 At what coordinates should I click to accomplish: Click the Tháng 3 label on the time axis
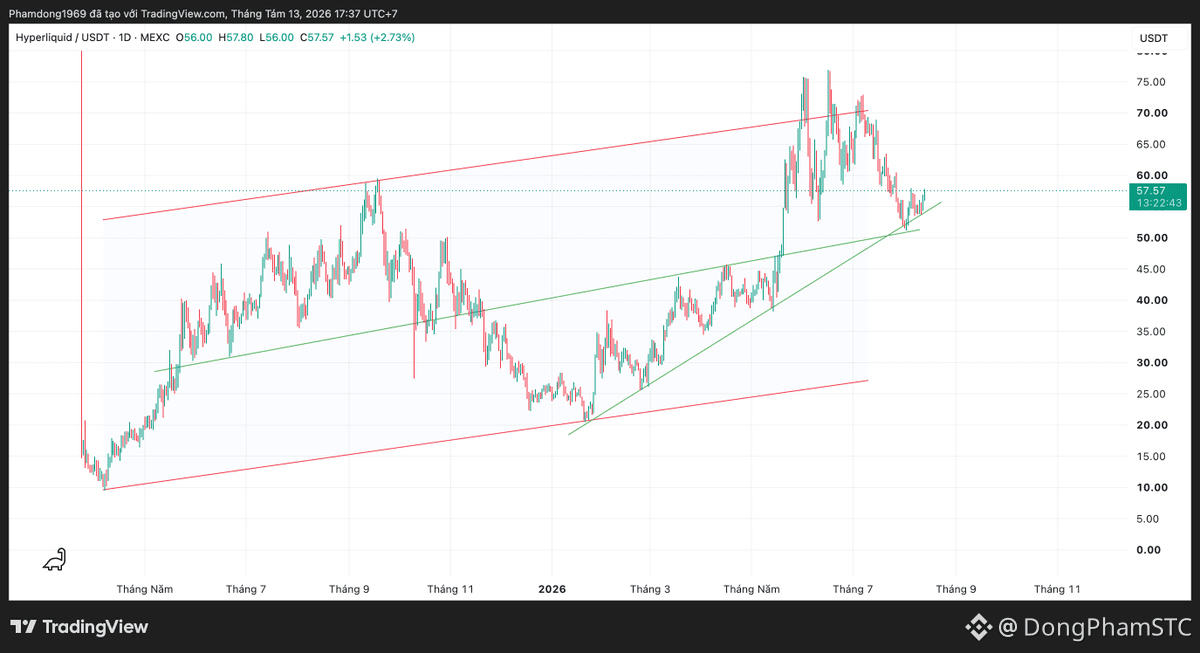coord(650,589)
